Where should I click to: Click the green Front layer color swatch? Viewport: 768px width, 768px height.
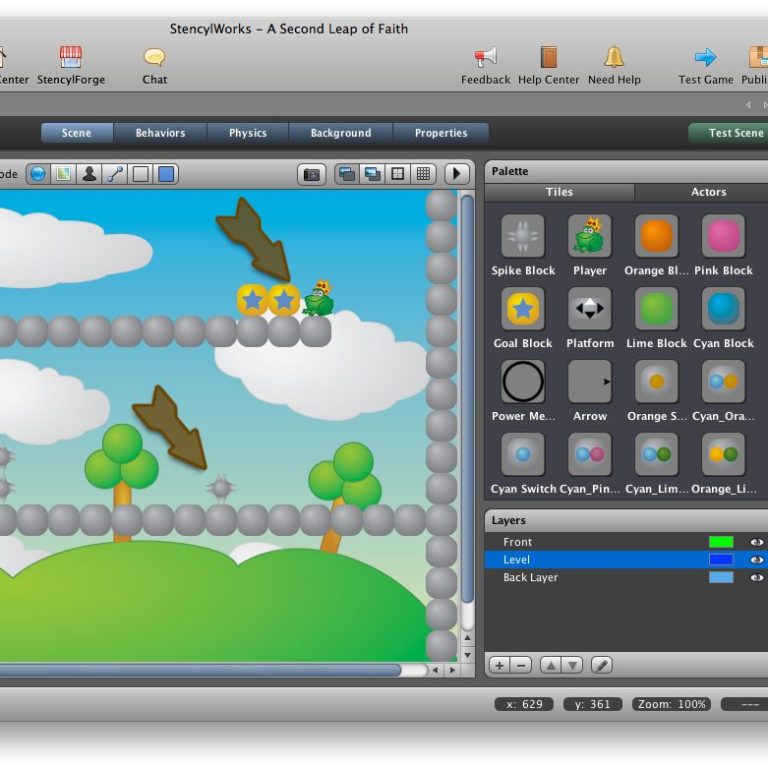coord(721,542)
